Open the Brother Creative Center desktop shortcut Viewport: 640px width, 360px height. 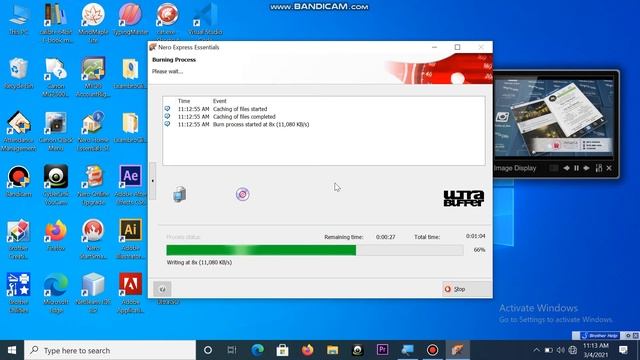(18, 239)
